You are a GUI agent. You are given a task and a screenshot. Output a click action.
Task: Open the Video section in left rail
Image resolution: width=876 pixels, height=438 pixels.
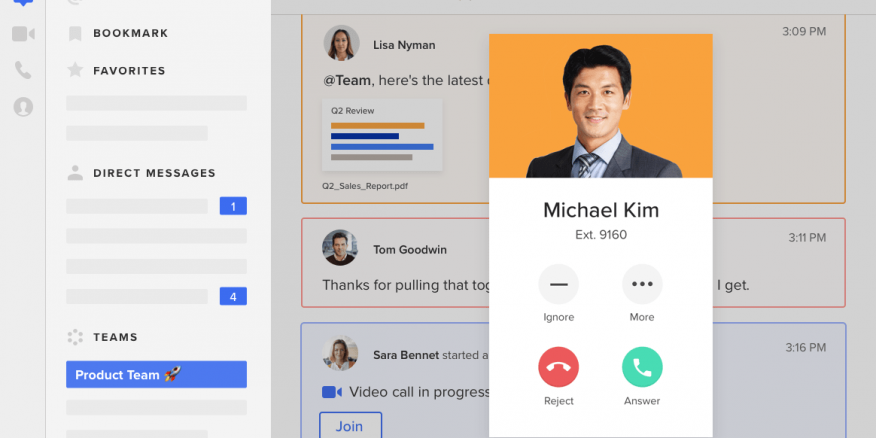pos(23,35)
